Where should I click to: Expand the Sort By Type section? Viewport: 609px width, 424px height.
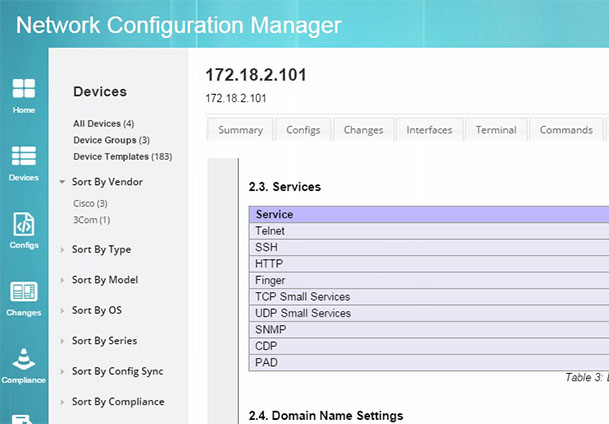[x=101, y=250]
